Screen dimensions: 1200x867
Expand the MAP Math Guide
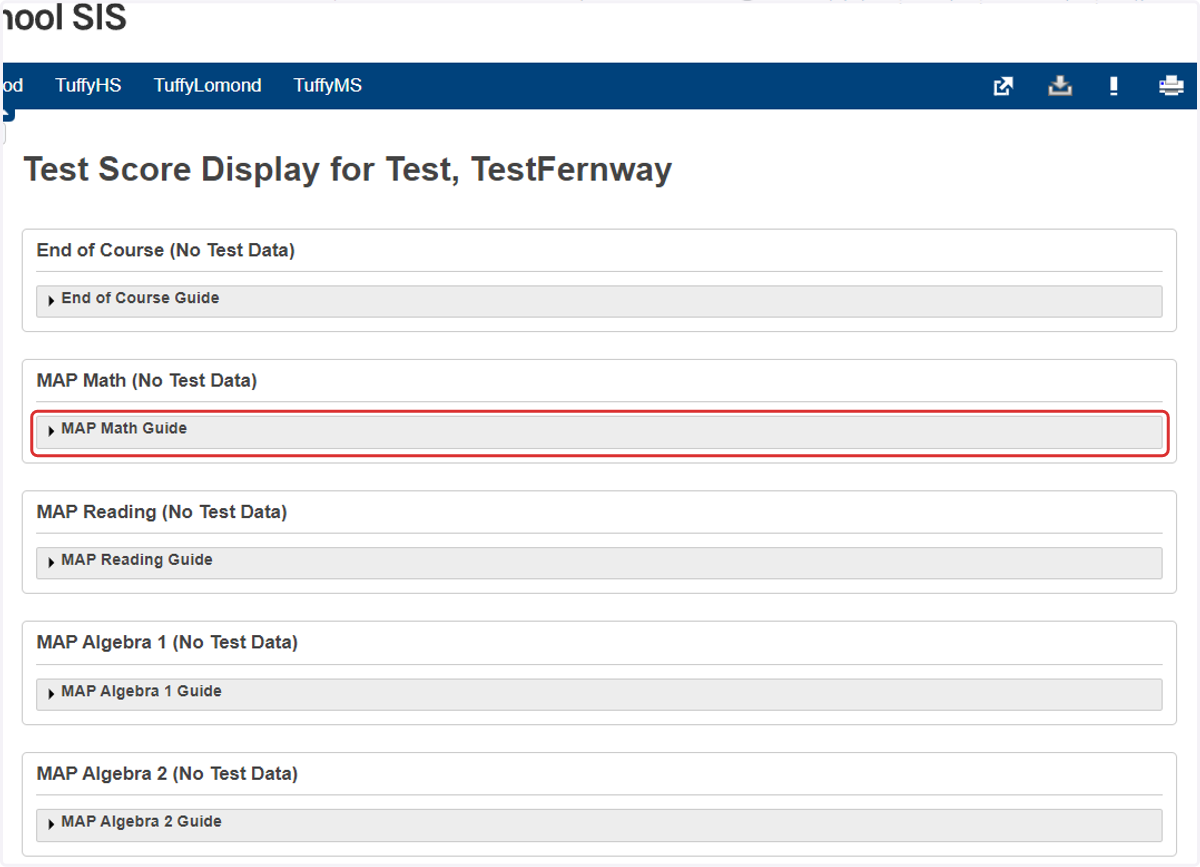[599, 432]
